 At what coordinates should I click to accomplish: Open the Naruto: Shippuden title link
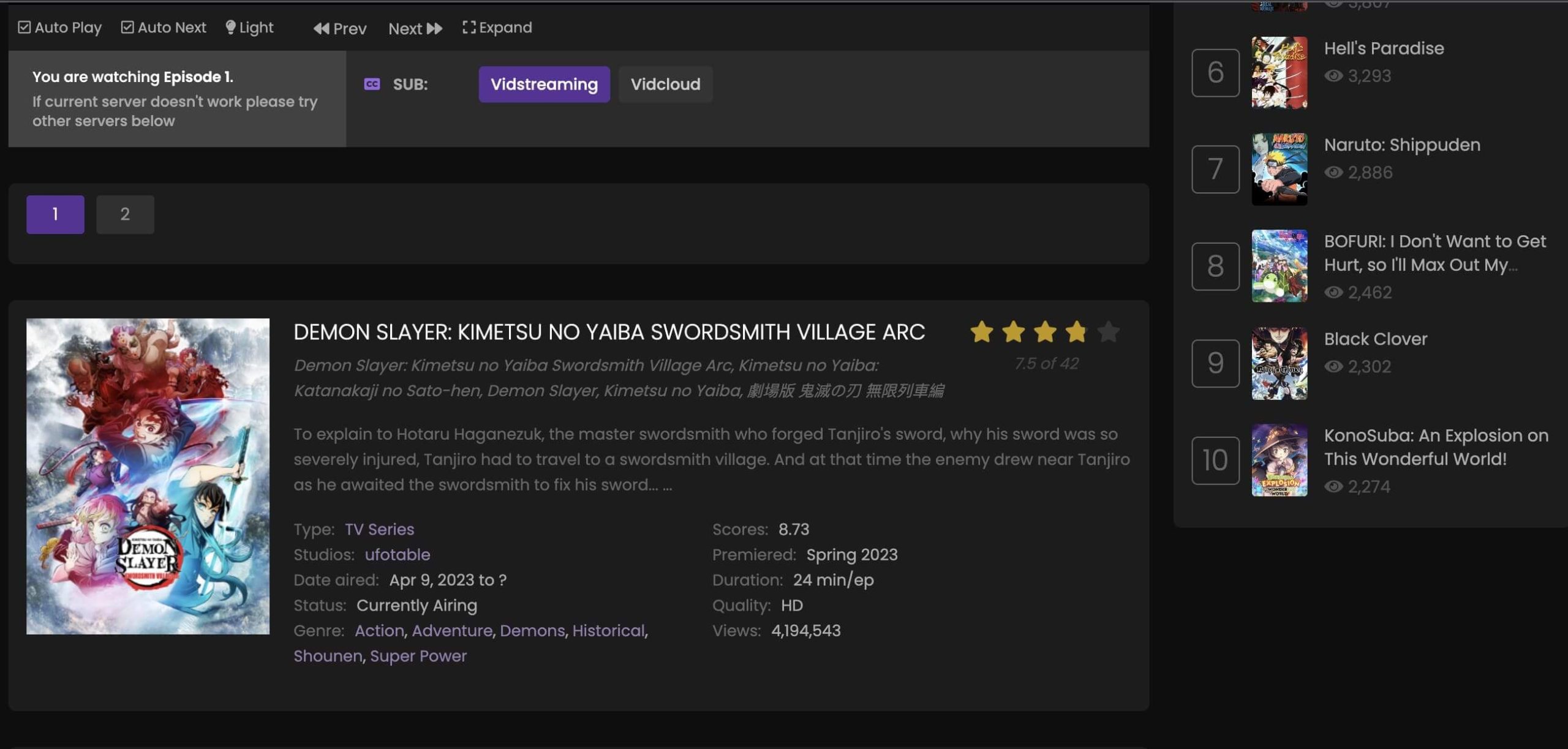click(x=1401, y=145)
